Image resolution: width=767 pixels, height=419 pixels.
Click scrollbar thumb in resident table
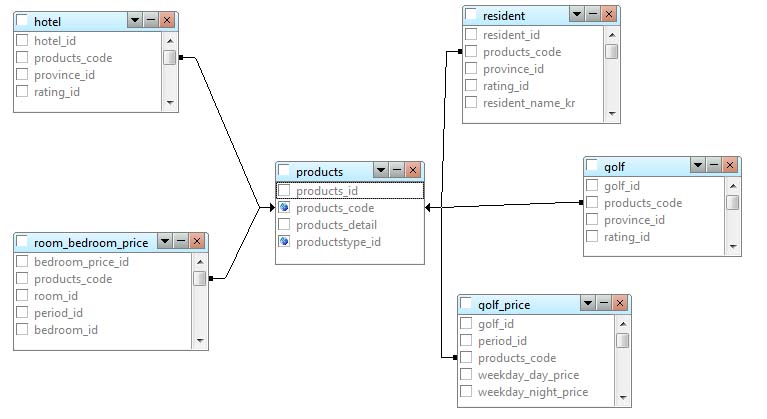click(612, 52)
